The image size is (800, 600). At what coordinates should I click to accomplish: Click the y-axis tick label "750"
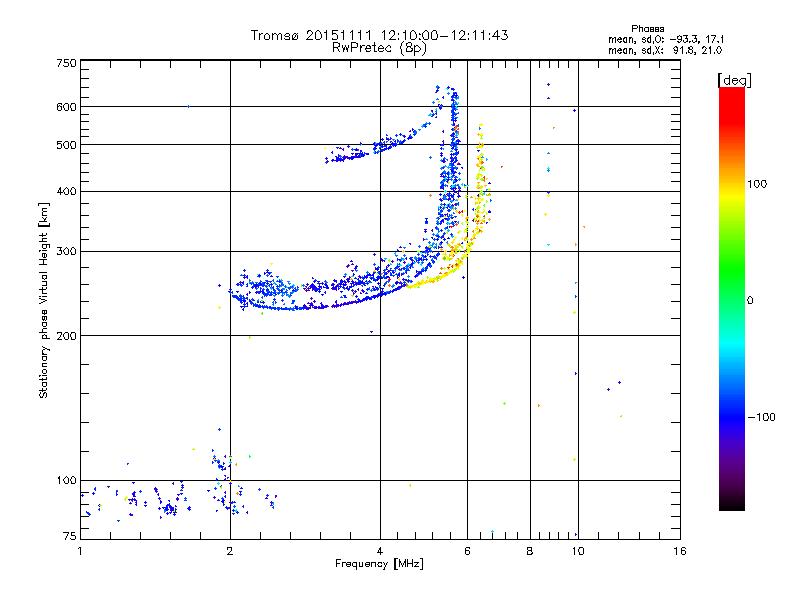[x=66, y=63]
